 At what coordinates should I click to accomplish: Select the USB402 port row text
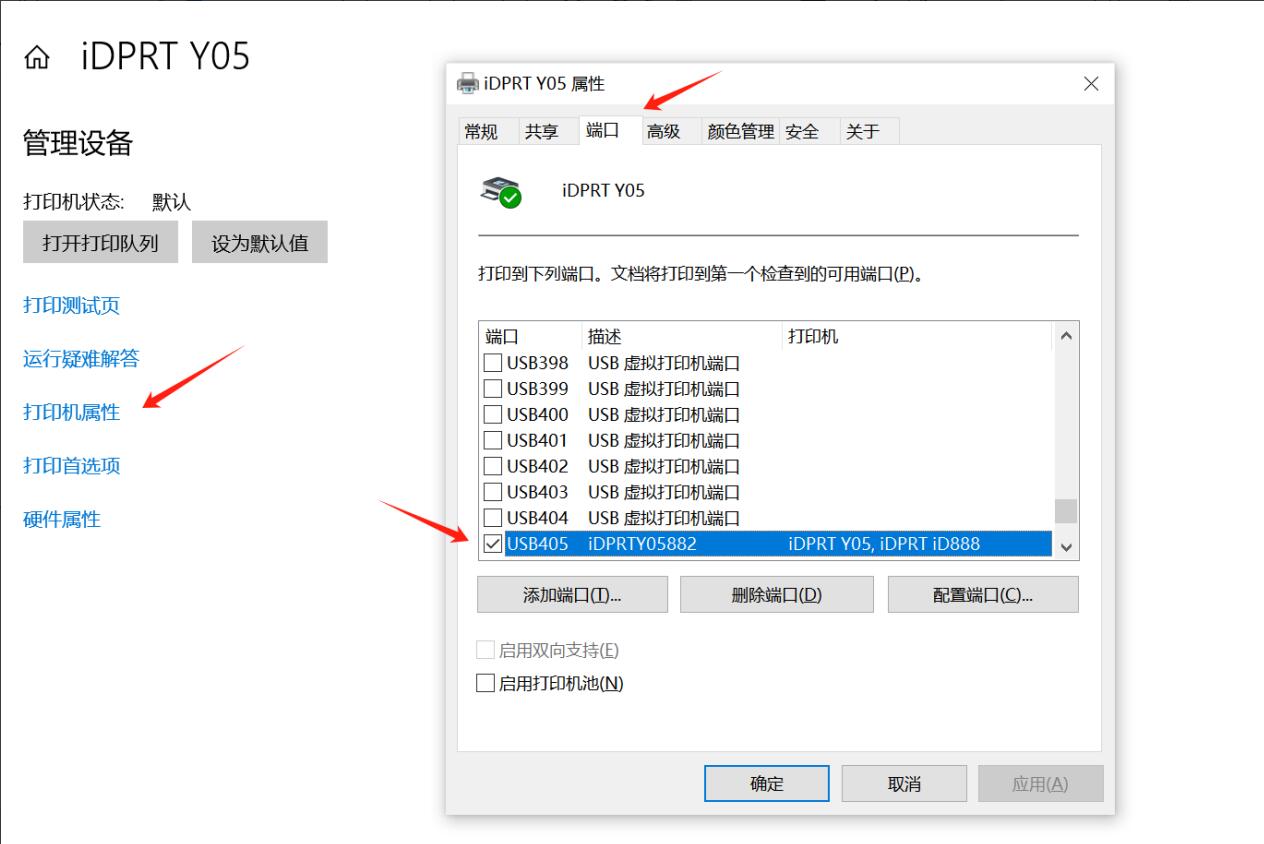coord(537,466)
